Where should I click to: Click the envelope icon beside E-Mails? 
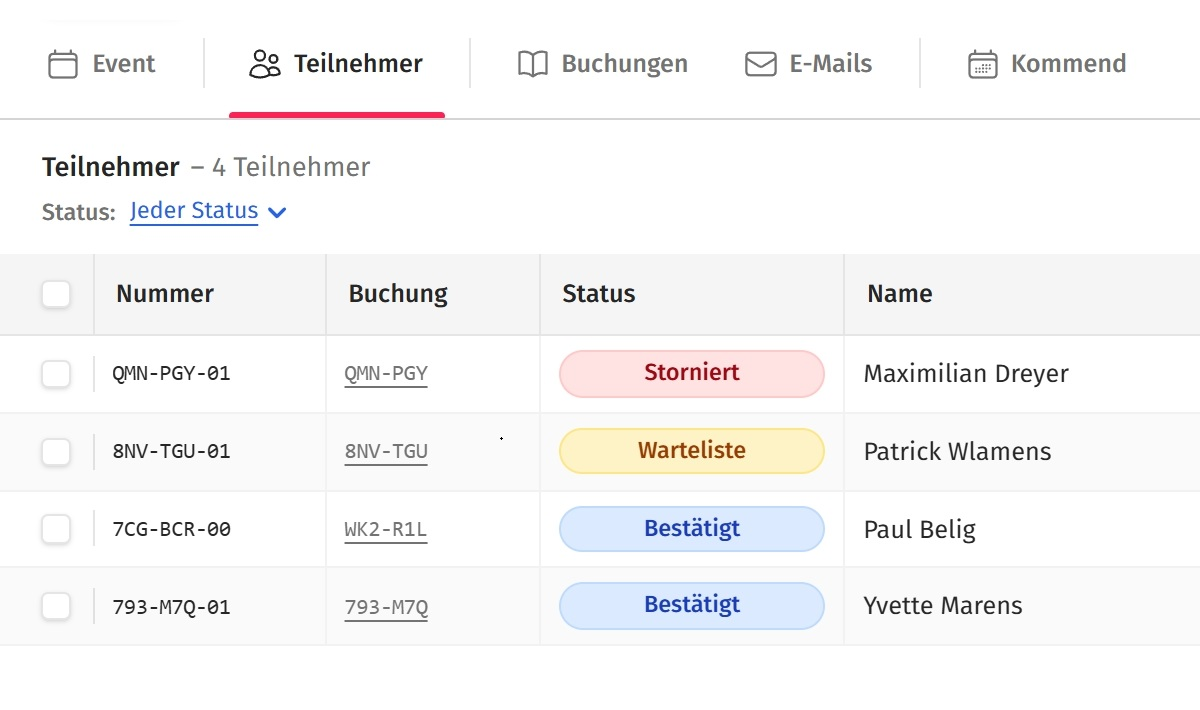760,62
